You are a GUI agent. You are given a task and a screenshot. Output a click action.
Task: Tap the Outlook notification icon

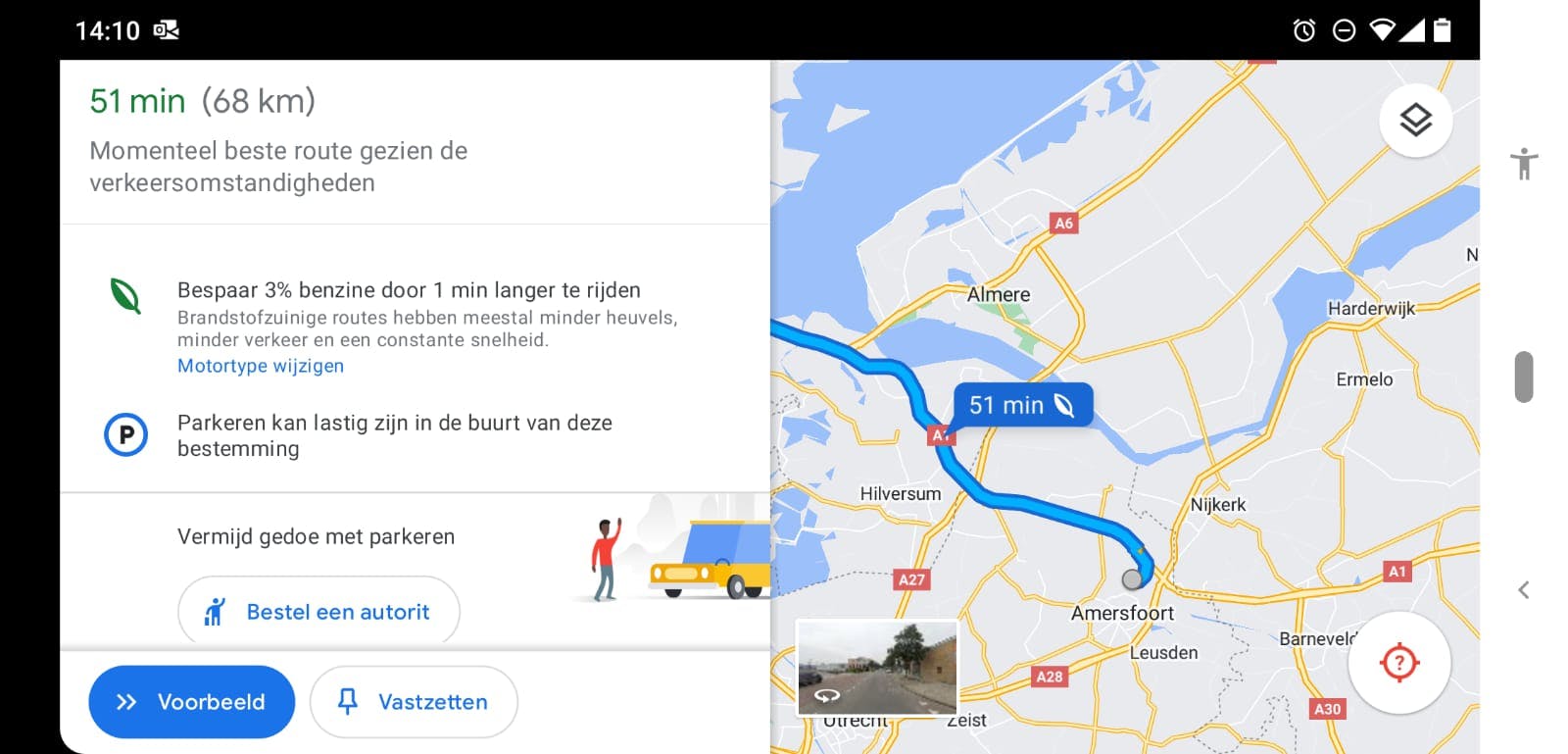coord(167,30)
